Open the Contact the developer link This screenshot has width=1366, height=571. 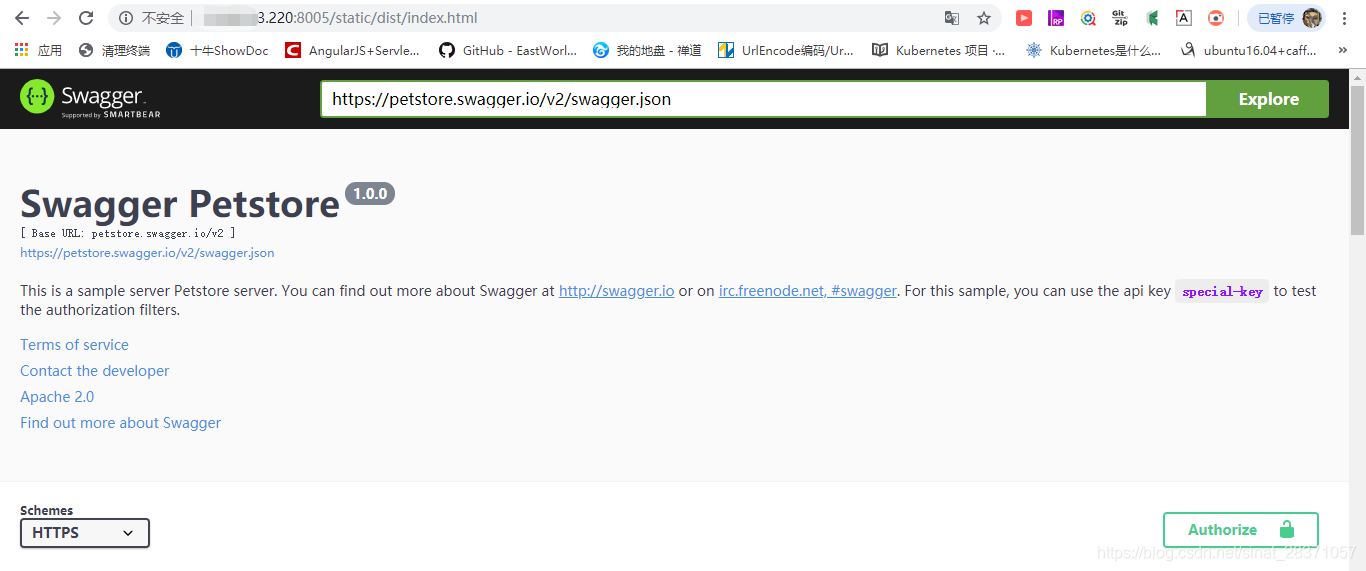point(95,371)
